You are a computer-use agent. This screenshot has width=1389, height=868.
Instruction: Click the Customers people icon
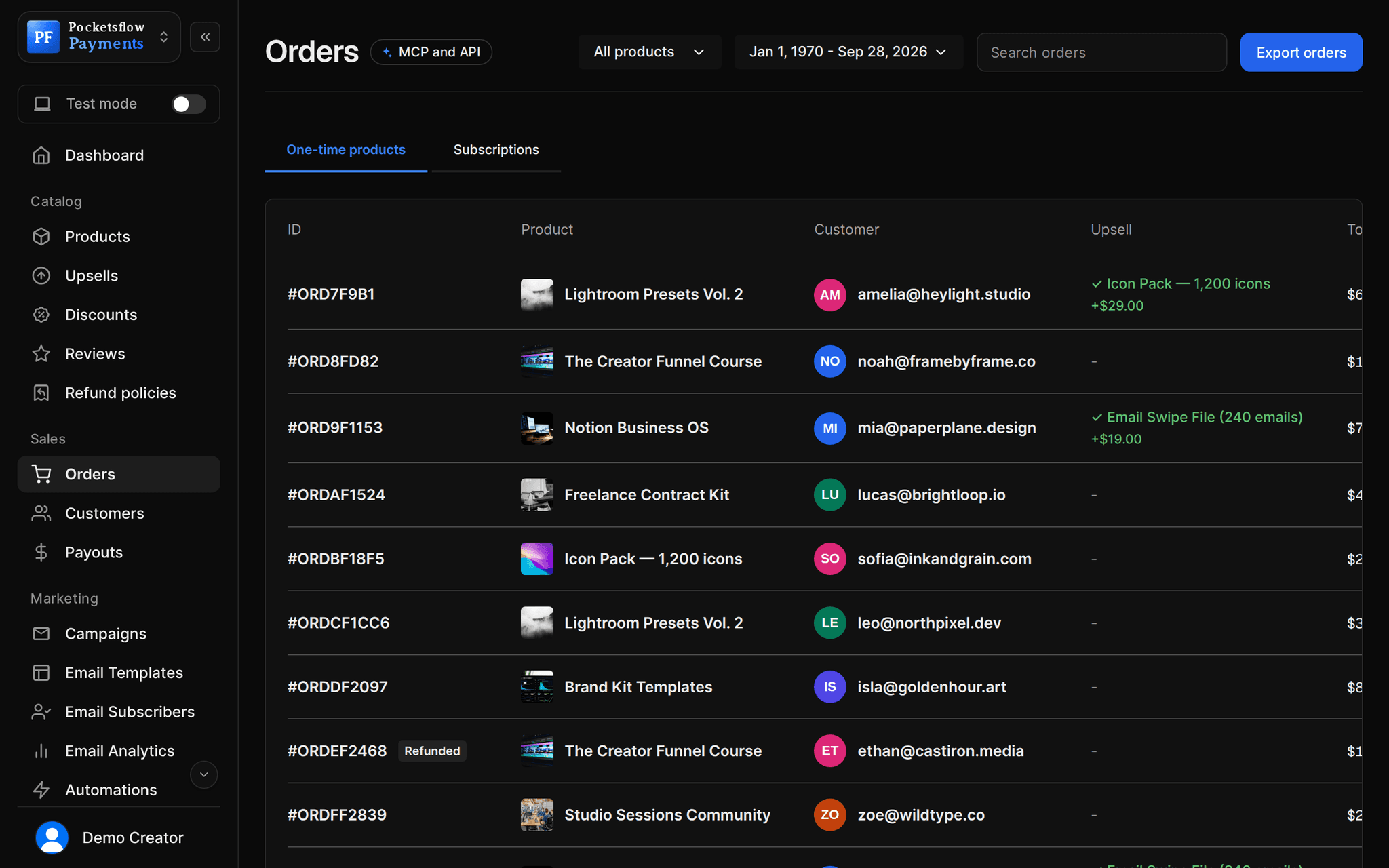click(41, 513)
